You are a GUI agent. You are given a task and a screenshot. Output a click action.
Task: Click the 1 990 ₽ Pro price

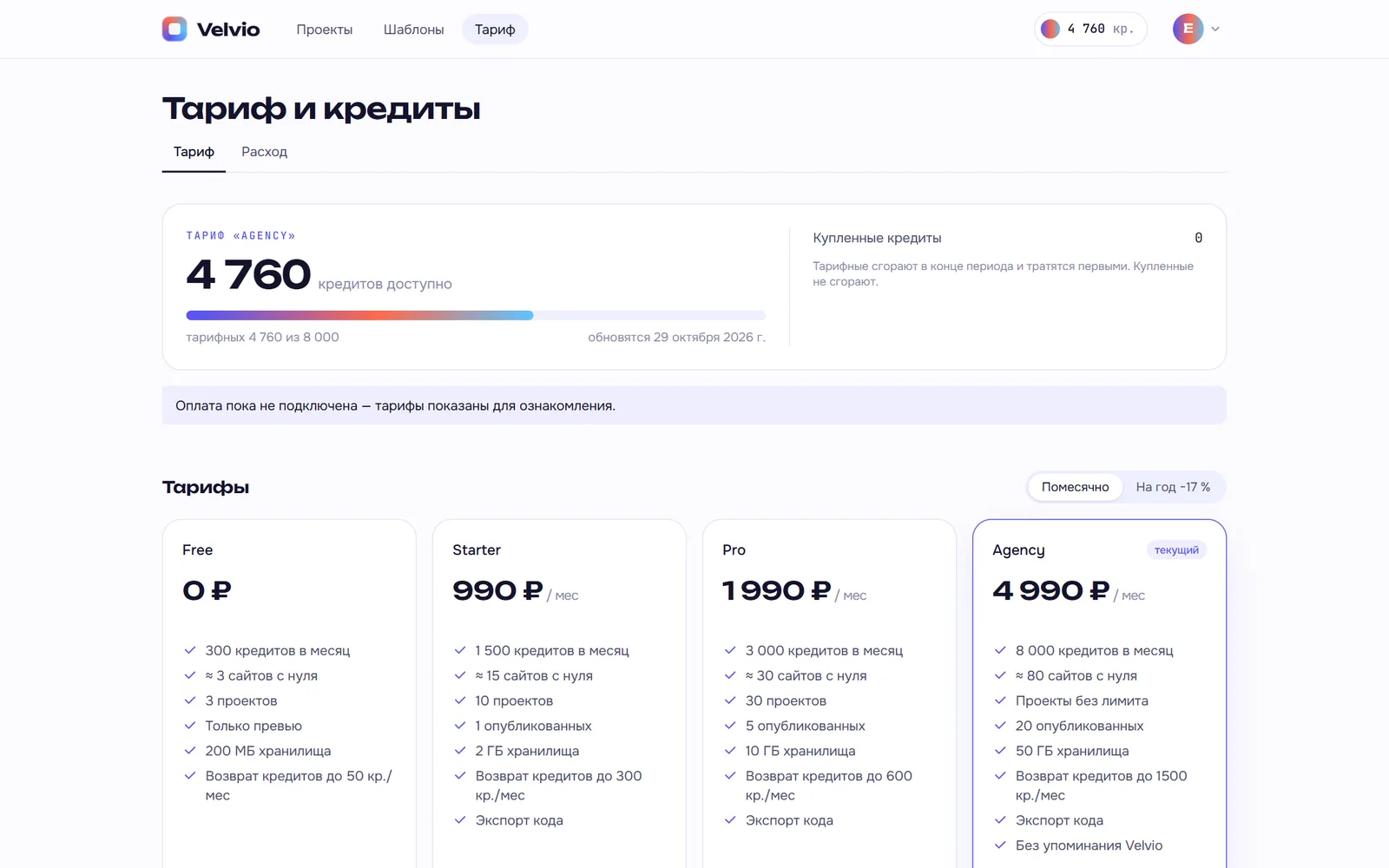pyautogui.click(x=777, y=591)
